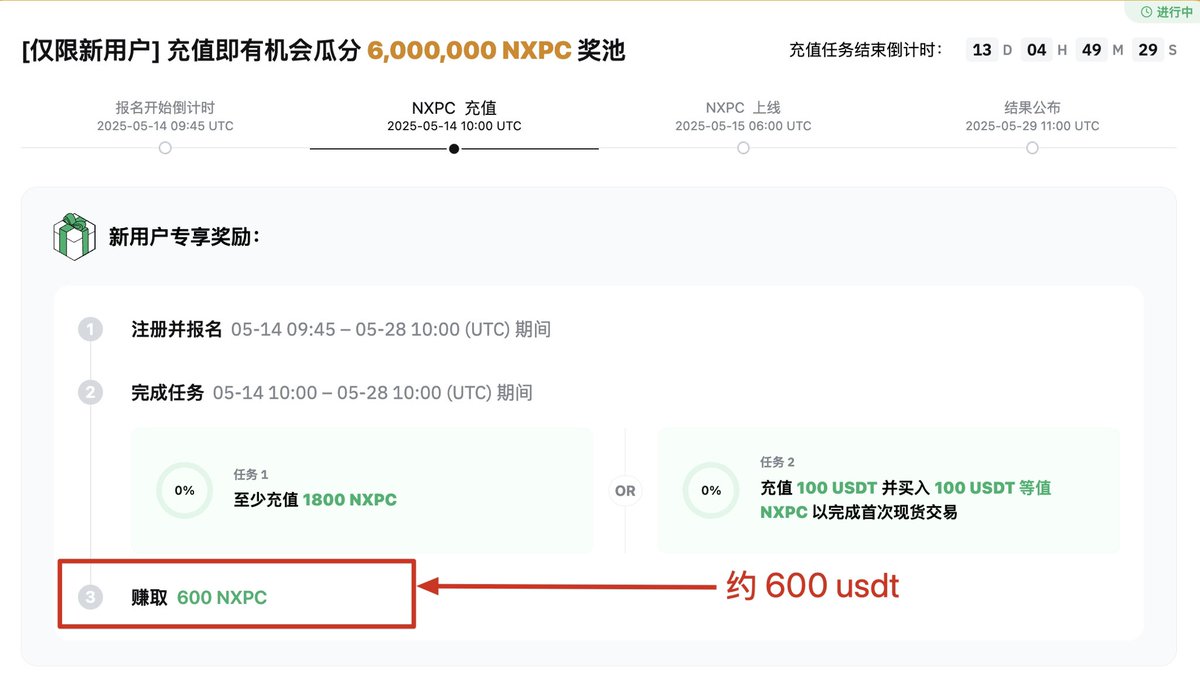The width and height of the screenshot is (1200, 686).
Task: Select the 报名开始倒计时 timeline dot
Action: click(x=165, y=148)
